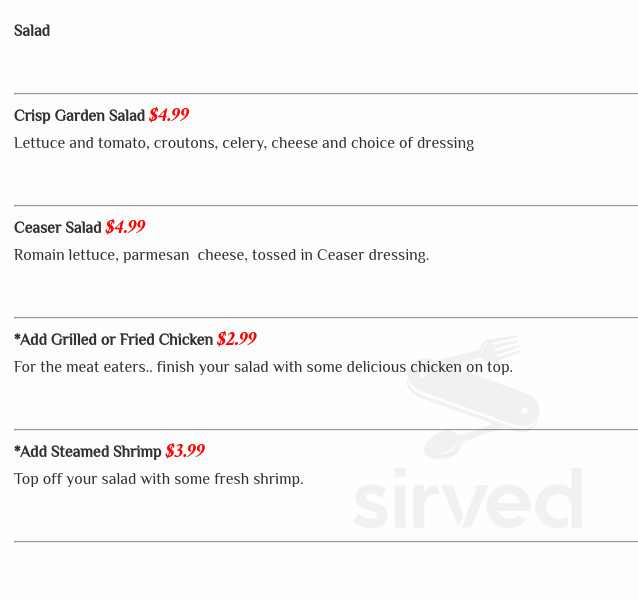Click the Sirved watermark text
This screenshot has width=638, height=600.
tap(467, 498)
